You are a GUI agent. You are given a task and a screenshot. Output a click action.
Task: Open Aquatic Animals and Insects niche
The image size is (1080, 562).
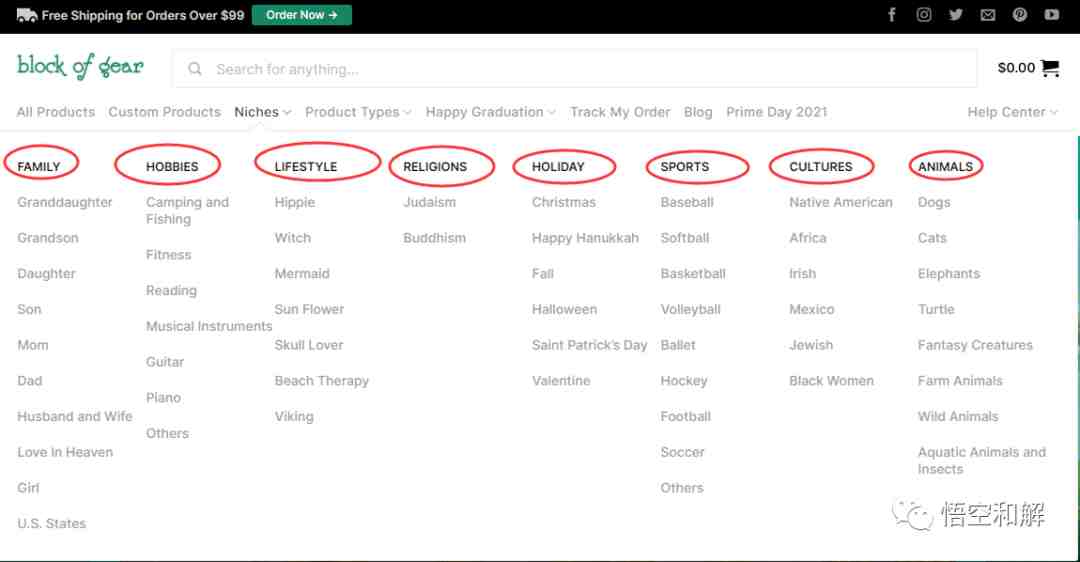[982, 461]
